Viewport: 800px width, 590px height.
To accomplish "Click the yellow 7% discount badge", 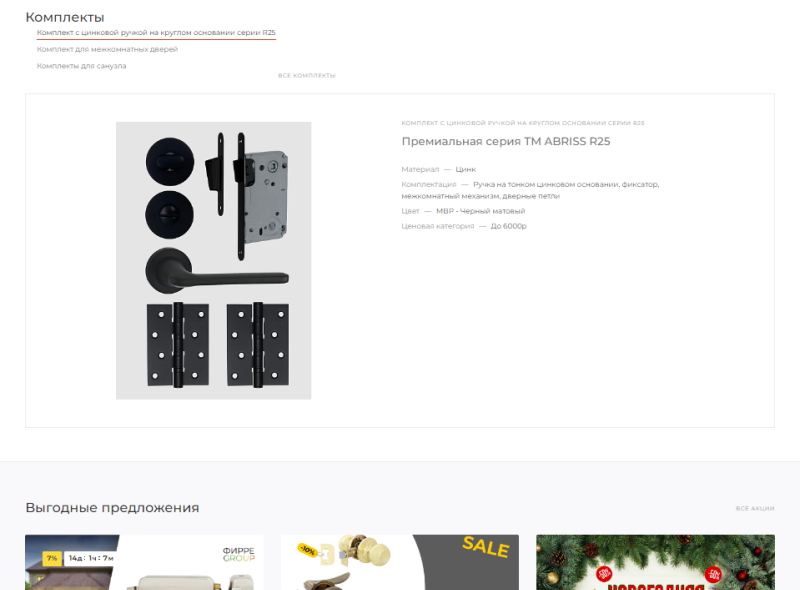I will click(52, 558).
